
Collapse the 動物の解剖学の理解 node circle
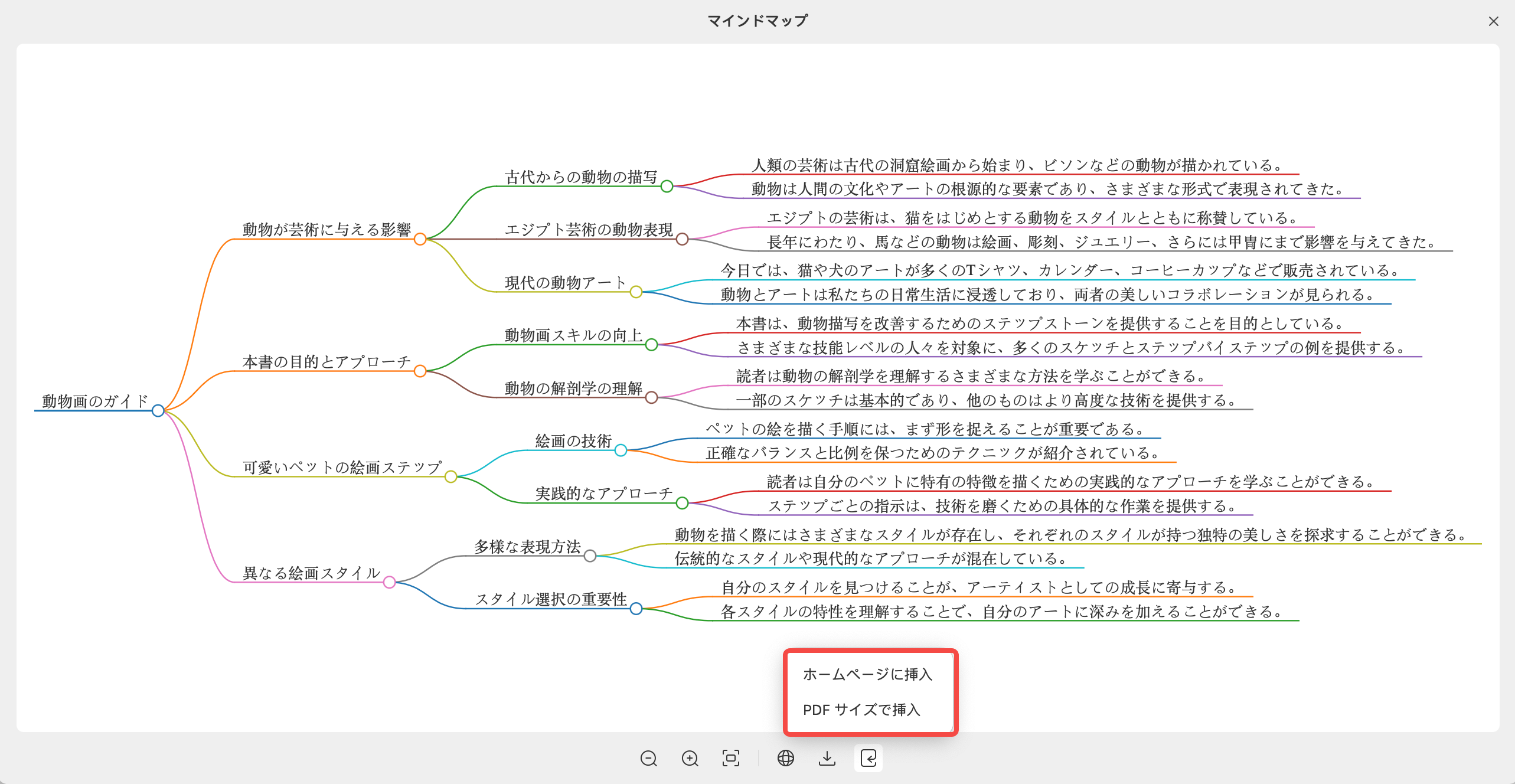pyautogui.click(x=651, y=398)
